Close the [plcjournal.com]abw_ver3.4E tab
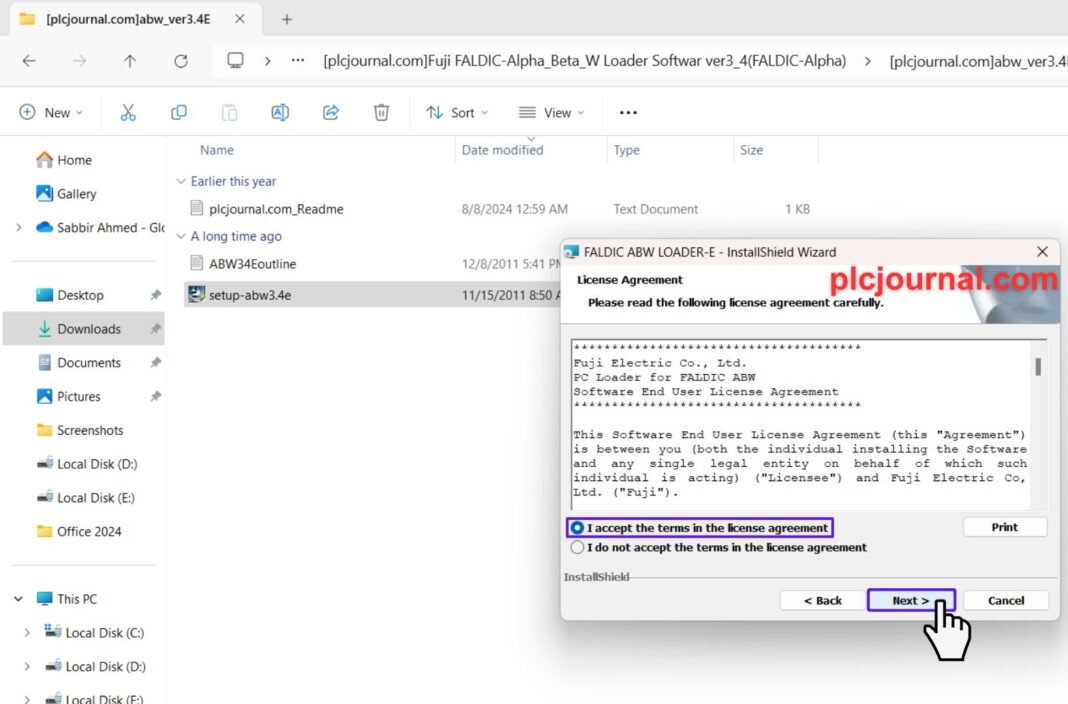Viewport: 1068px width, 704px height. [x=240, y=19]
